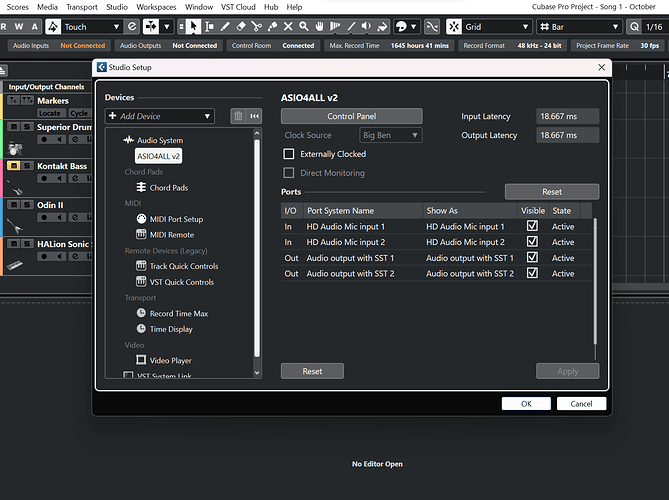The width and height of the screenshot is (669, 500).
Task: Select the Range Selection tool
Action: click(x=209, y=26)
